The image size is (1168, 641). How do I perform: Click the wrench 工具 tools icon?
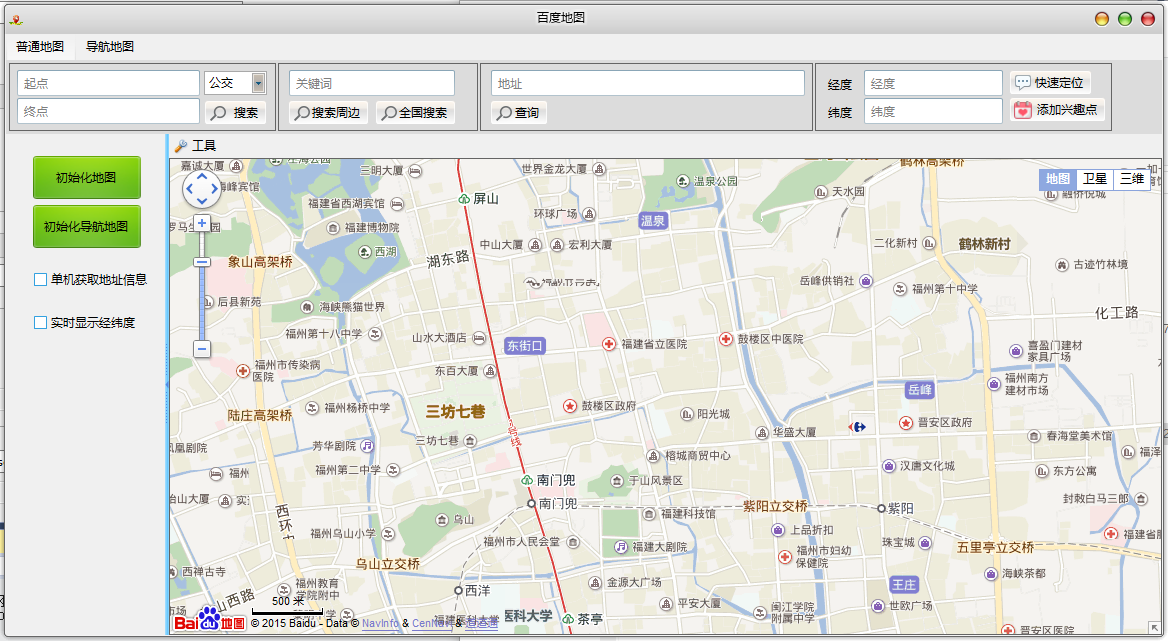click(x=180, y=145)
